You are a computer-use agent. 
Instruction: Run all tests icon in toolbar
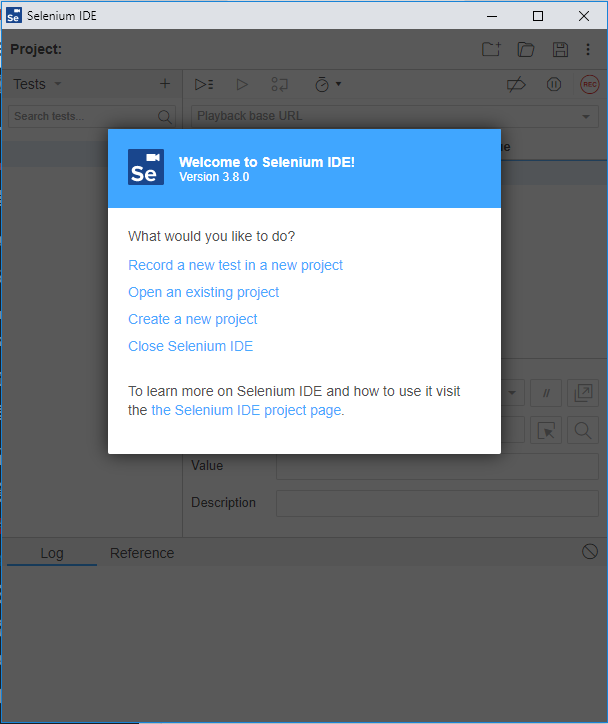(204, 84)
